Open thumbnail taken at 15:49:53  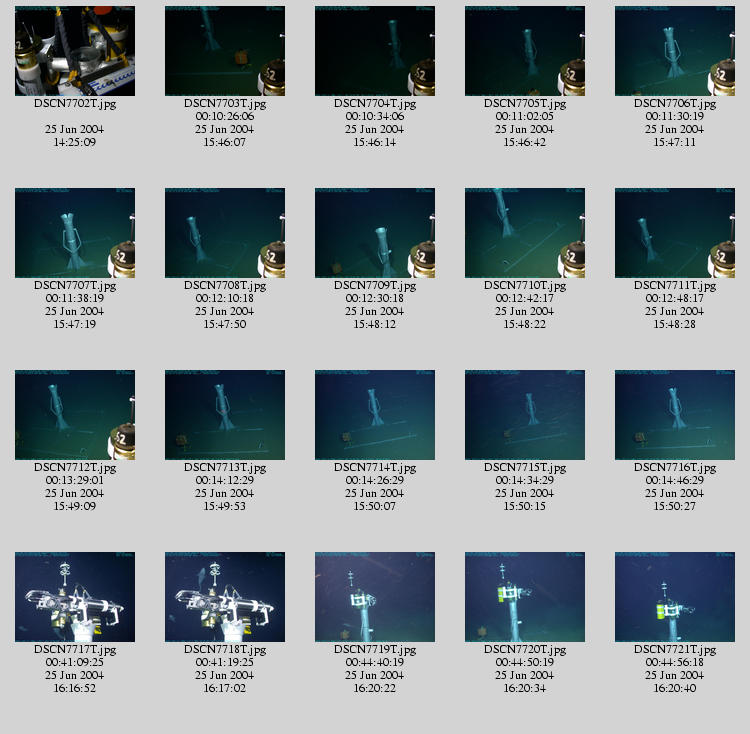tap(225, 415)
